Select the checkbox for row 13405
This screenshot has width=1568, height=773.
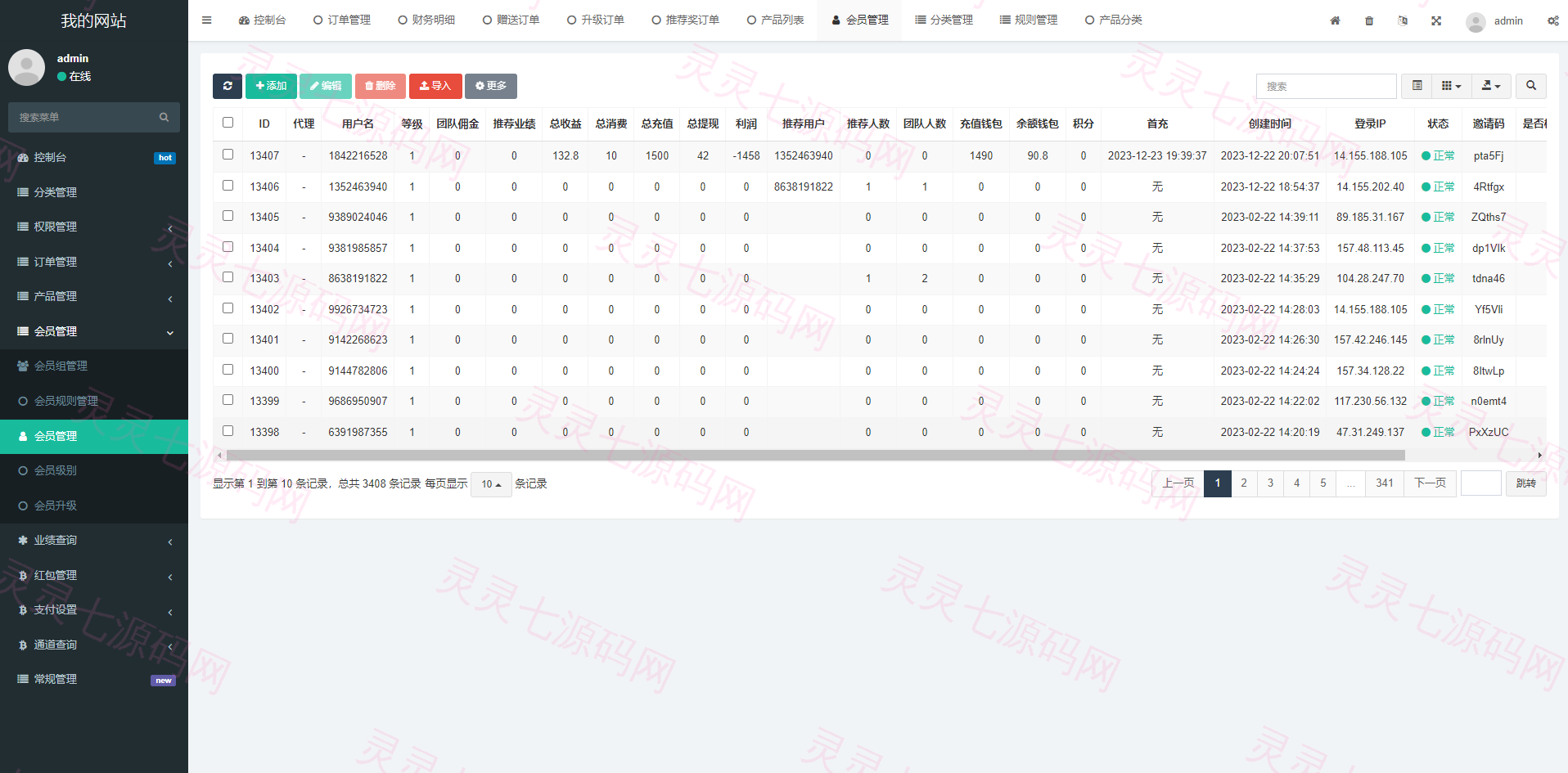[x=228, y=216]
